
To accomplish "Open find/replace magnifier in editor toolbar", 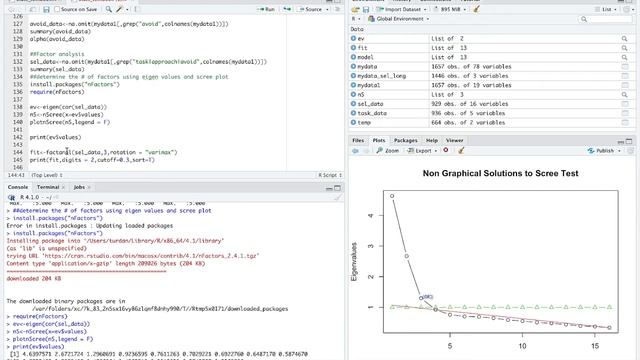I will pos(108,9).
